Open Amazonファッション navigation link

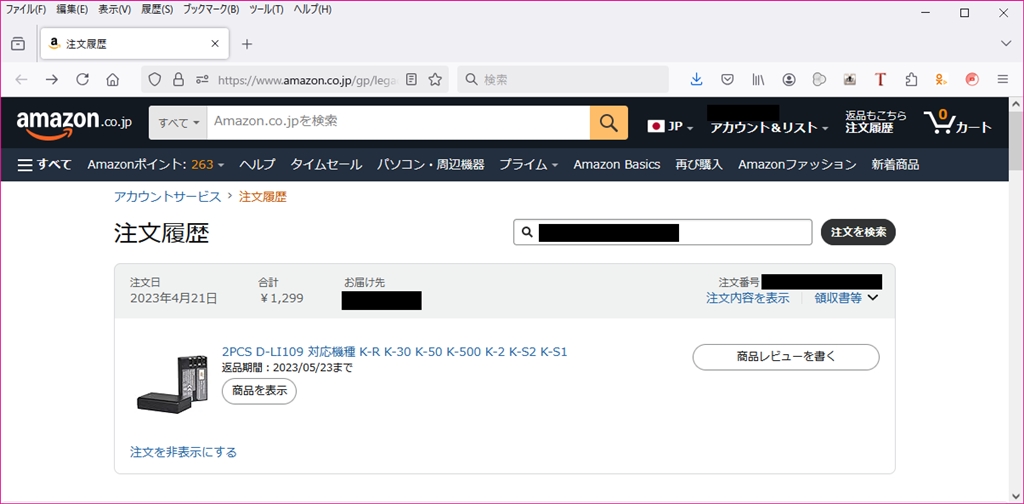[x=797, y=165]
